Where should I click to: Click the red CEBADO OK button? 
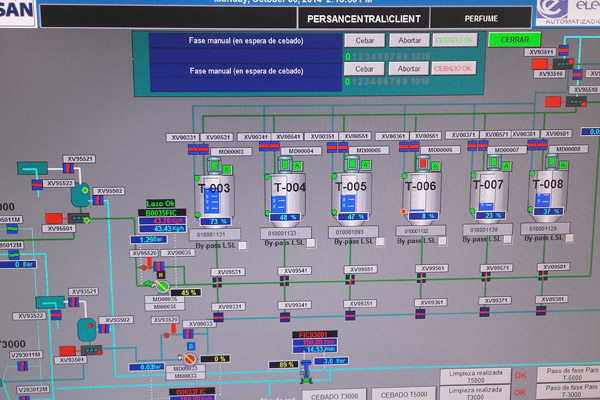(x=454, y=68)
